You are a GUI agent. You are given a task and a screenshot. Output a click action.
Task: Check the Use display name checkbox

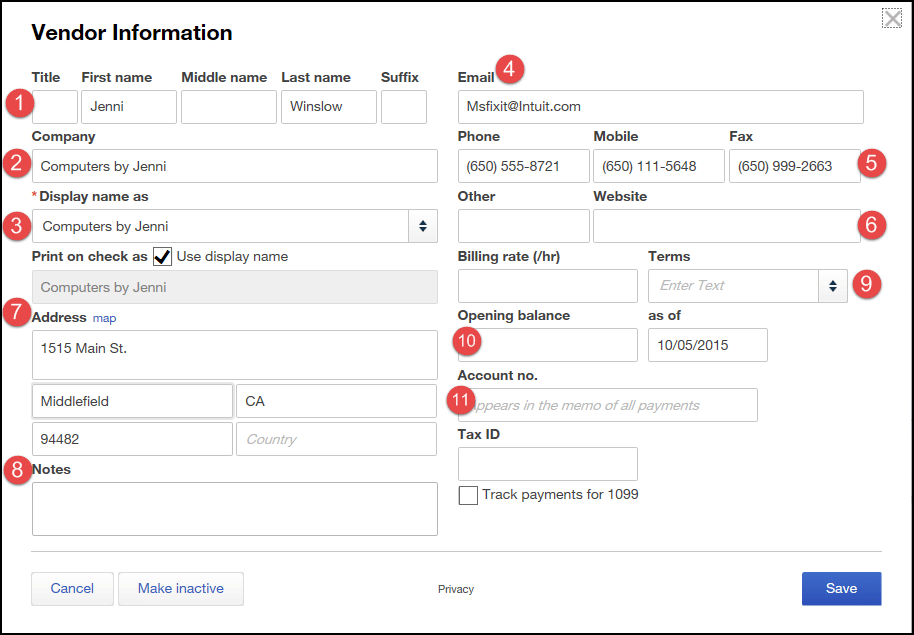162,257
